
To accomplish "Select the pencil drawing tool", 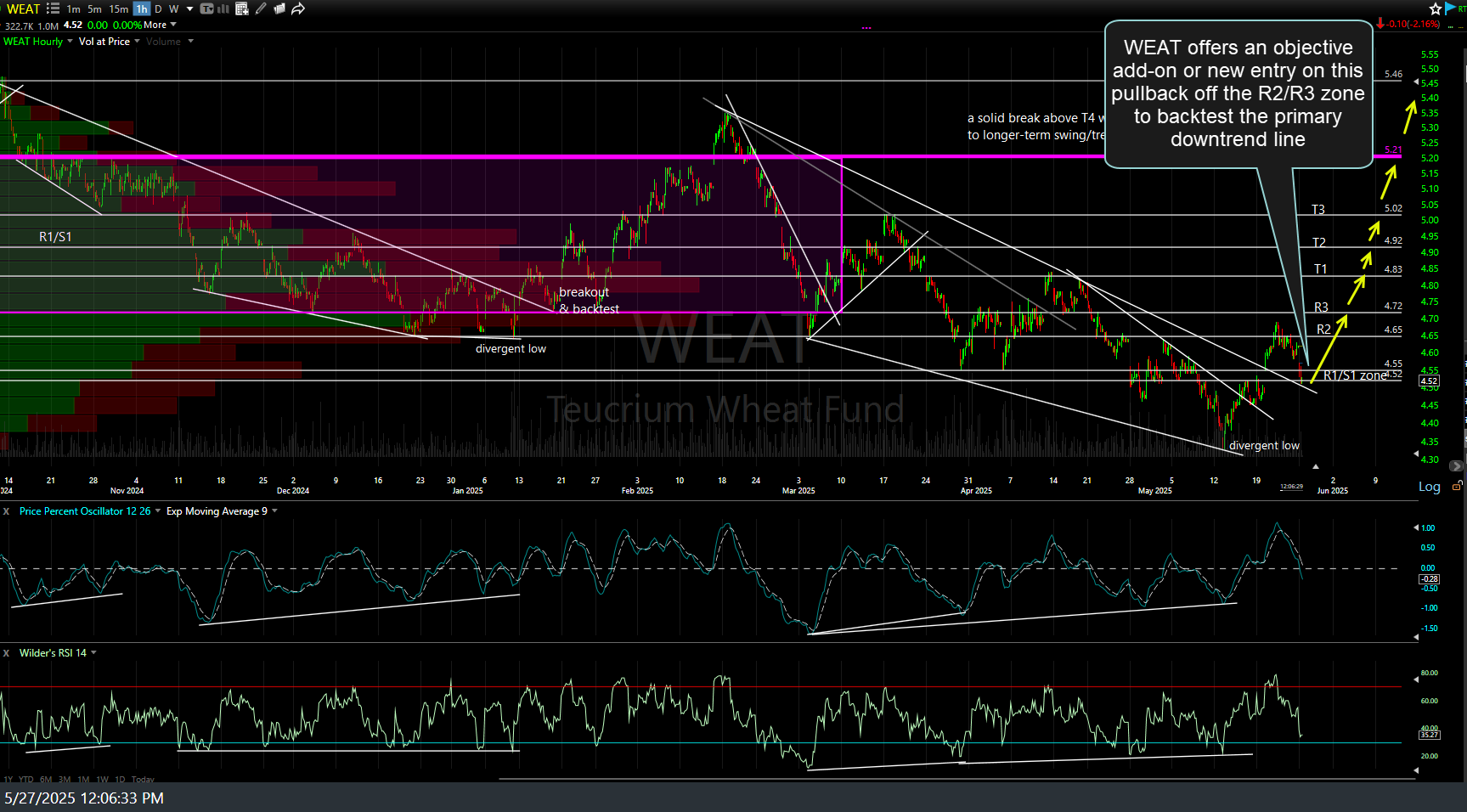I will coord(261,8).
